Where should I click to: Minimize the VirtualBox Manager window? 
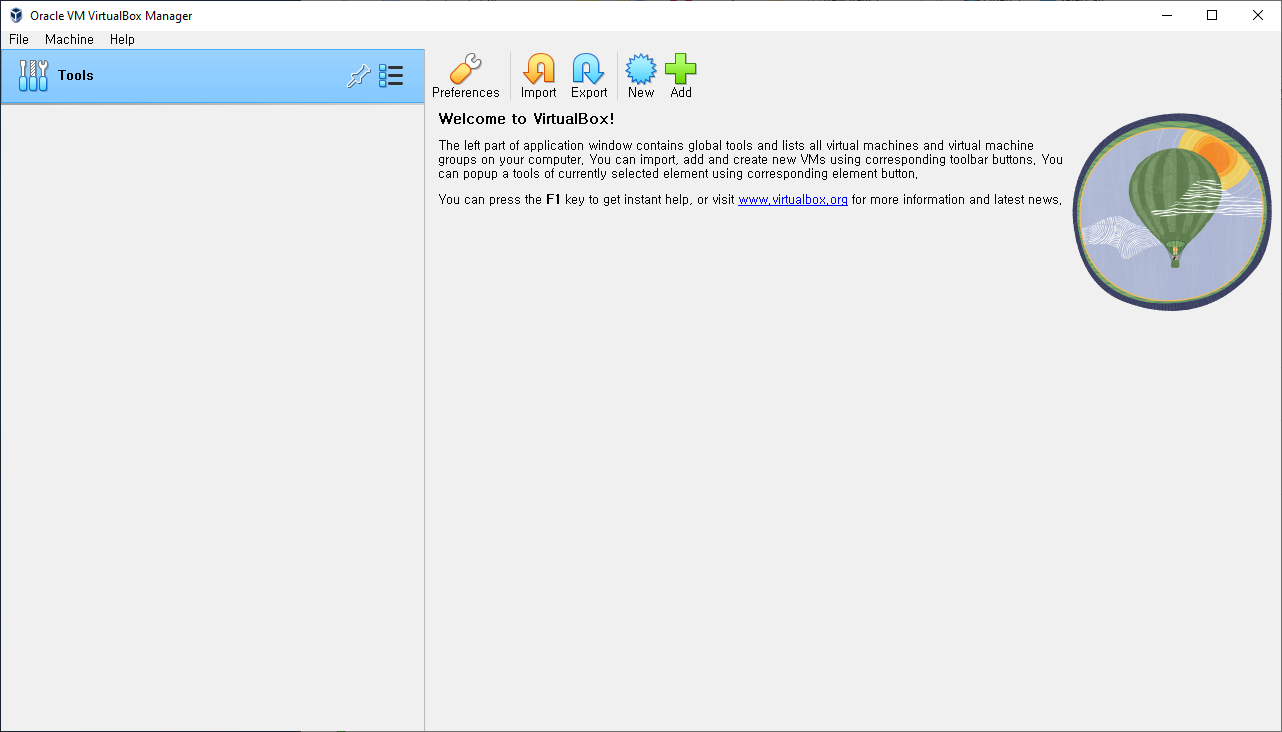point(1166,15)
